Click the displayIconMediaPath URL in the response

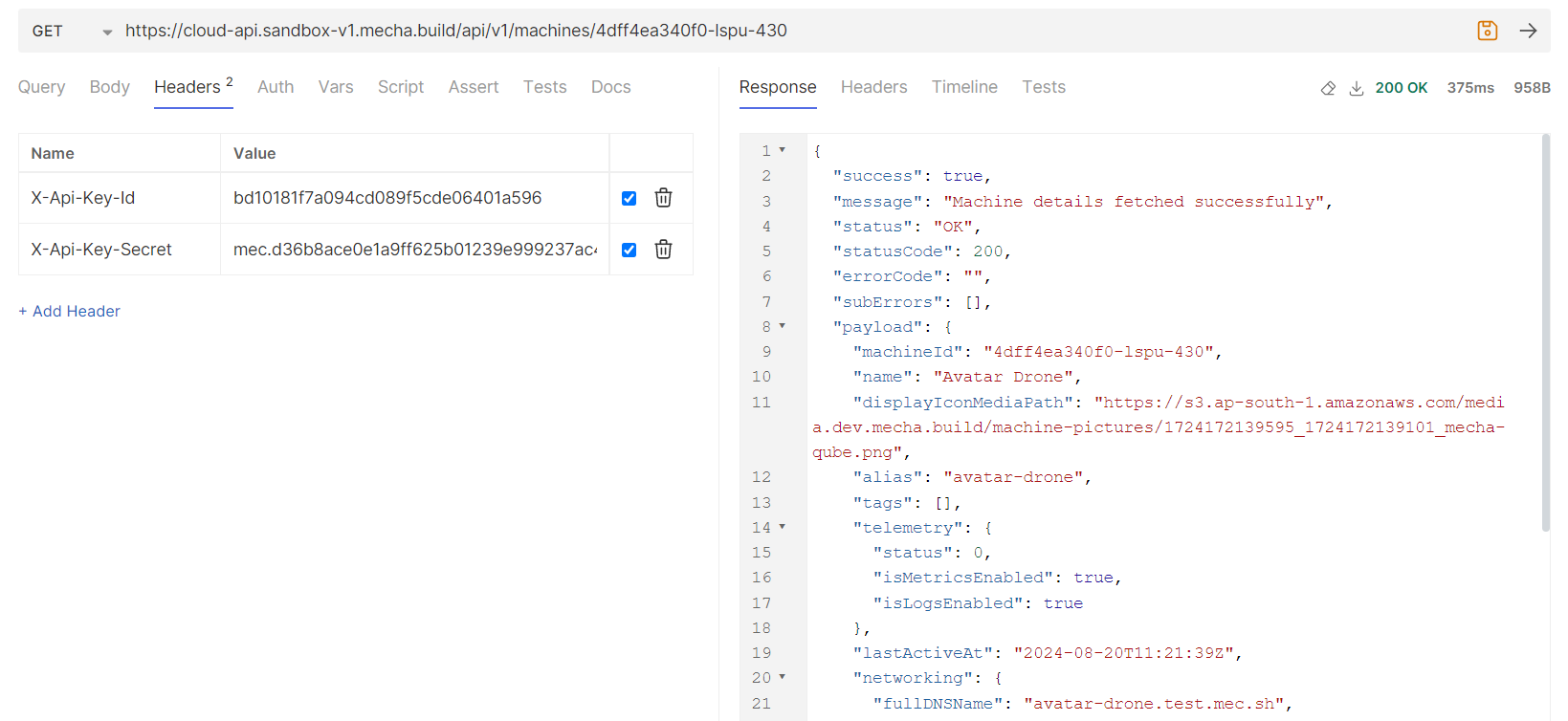tap(1159, 427)
